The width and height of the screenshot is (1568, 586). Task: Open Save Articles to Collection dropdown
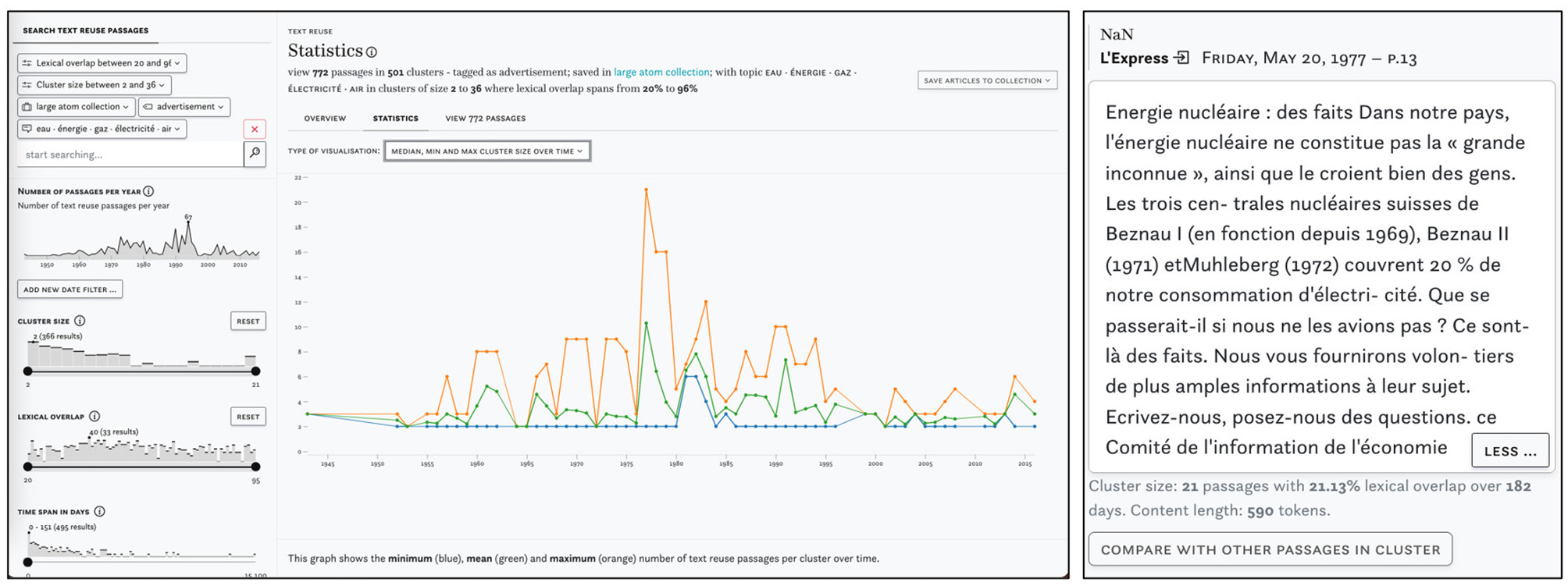tap(986, 80)
